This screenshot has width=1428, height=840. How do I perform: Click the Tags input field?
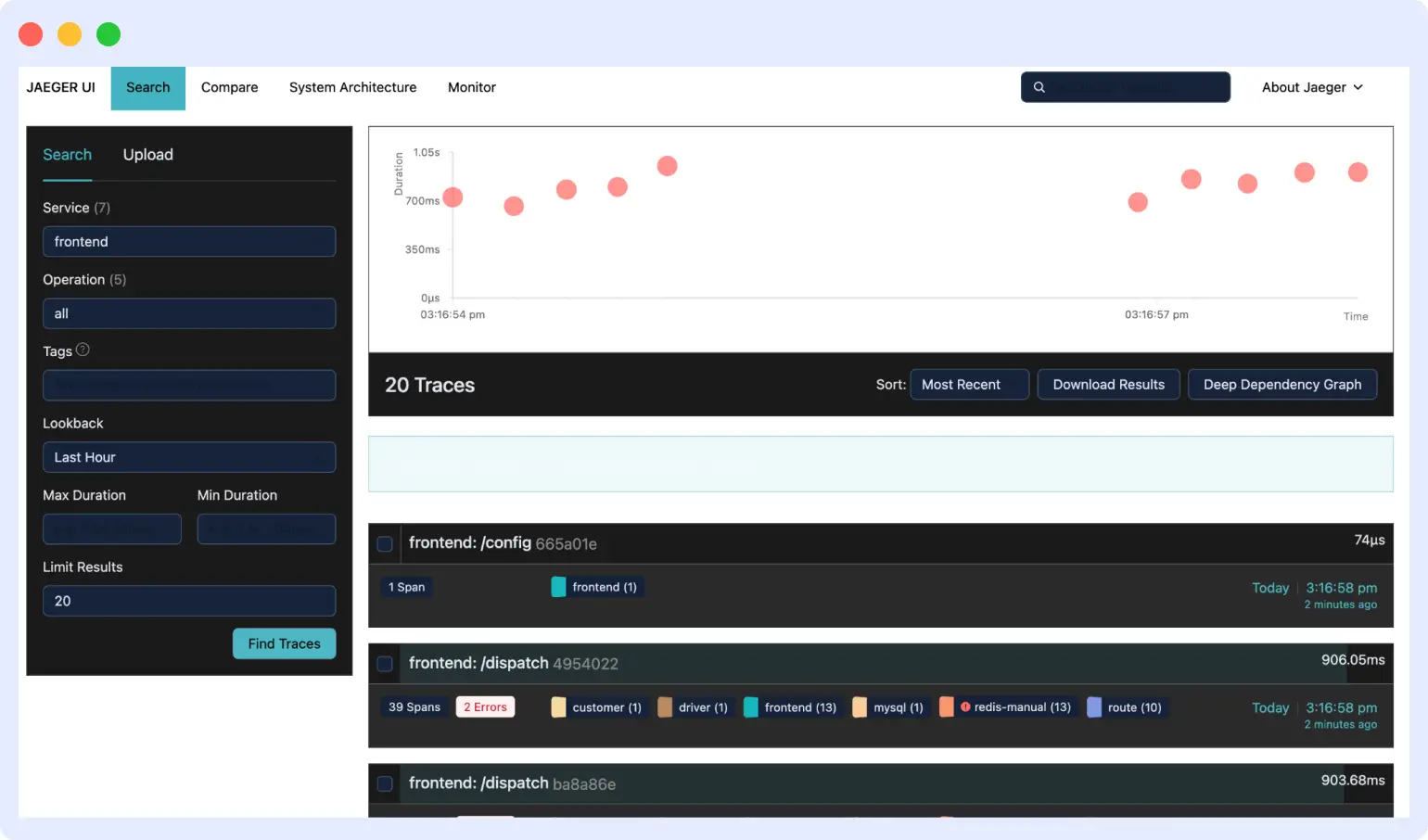click(x=189, y=386)
